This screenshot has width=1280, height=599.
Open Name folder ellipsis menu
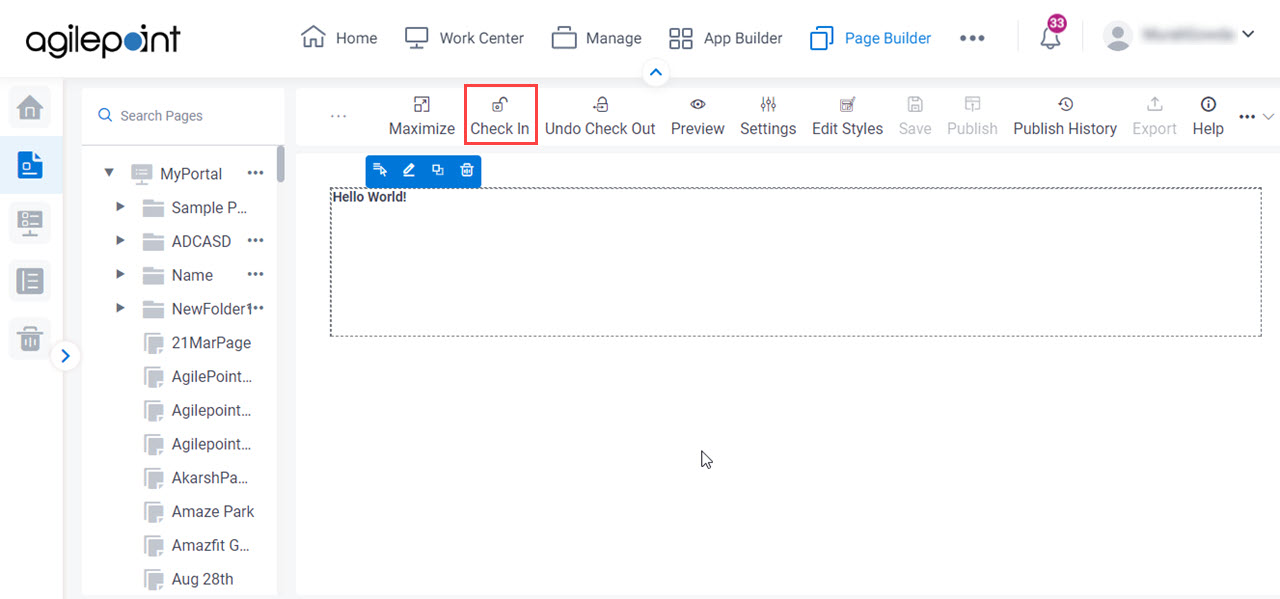pyautogui.click(x=256, y=275)
